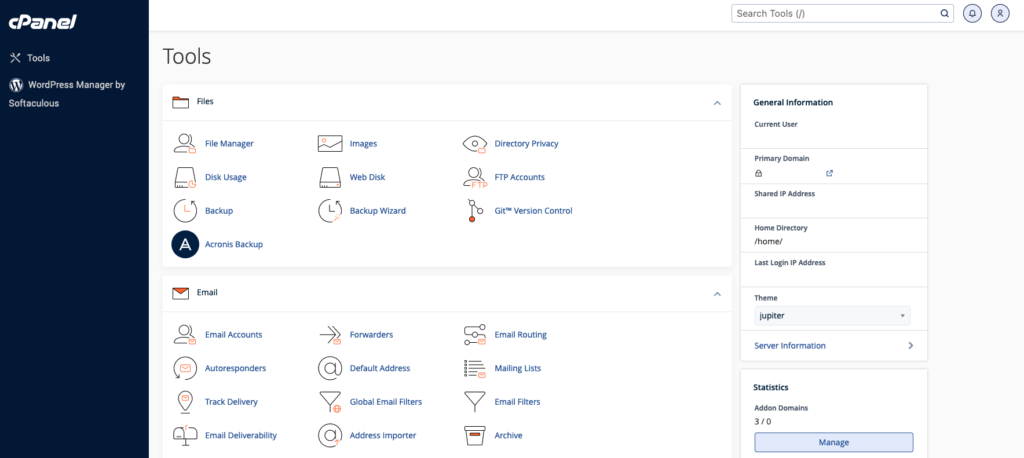
Task: Open the Address Importer icon
Action: pos(330,435)
